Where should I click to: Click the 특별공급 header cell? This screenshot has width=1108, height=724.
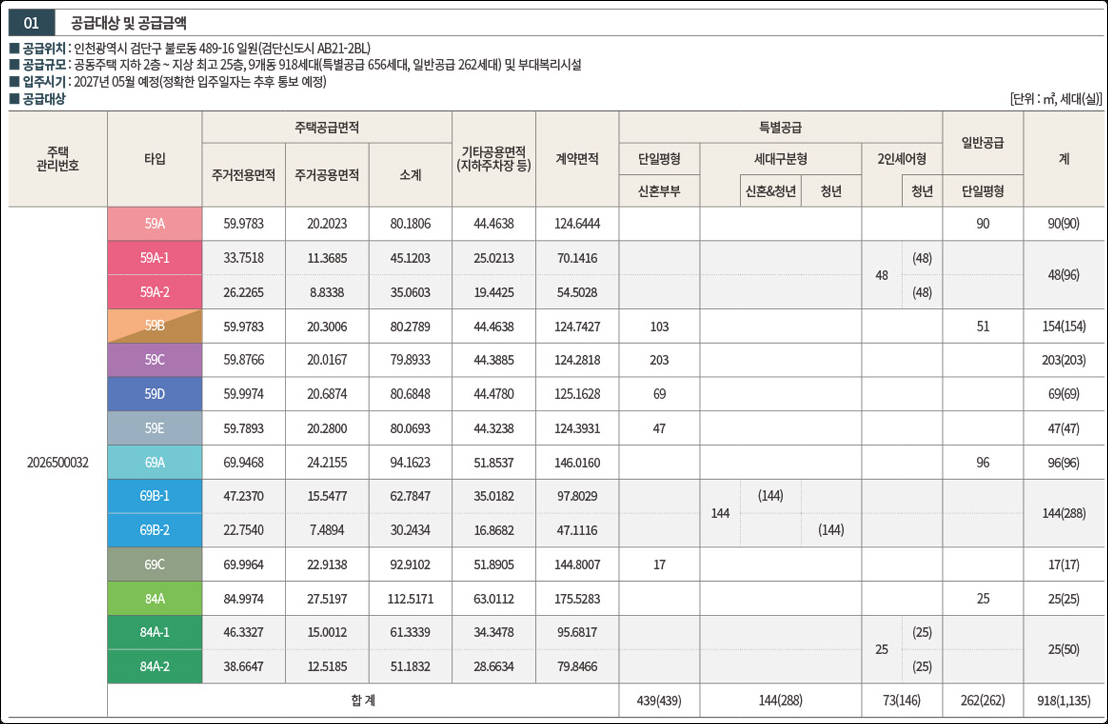[780, 127]
